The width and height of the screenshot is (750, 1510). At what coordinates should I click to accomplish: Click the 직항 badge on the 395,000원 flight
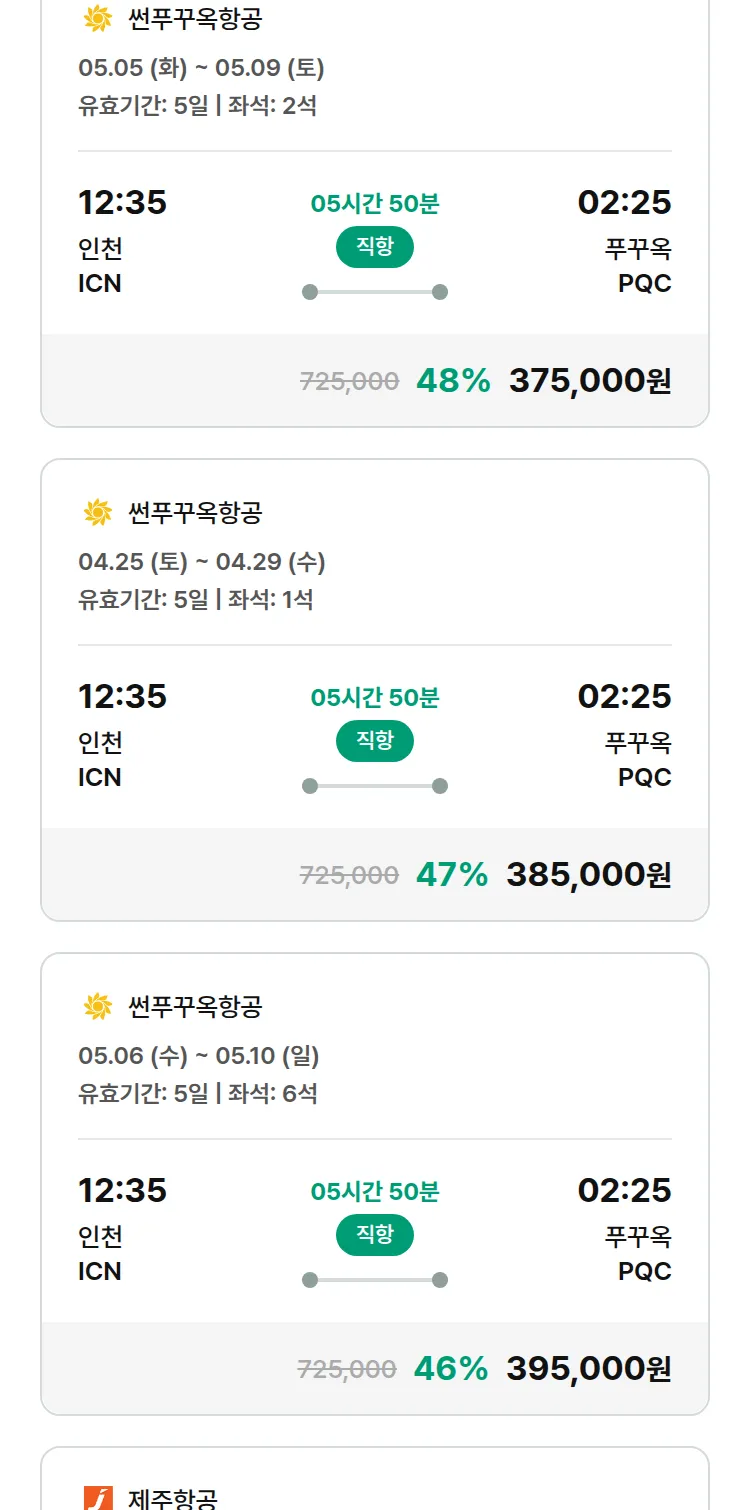click(x=374, y=1235)
